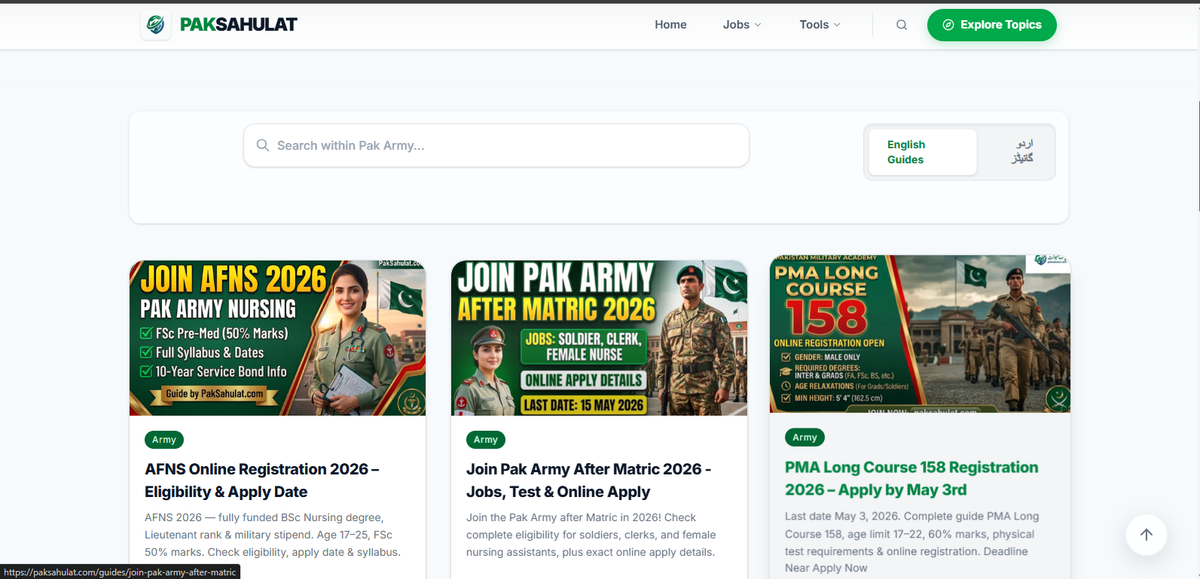The height and width of the screenshot is (579, 1200).
Task: Click the PakSahulat logo icon
Action: pyautogui.click(x=156, y=25)
